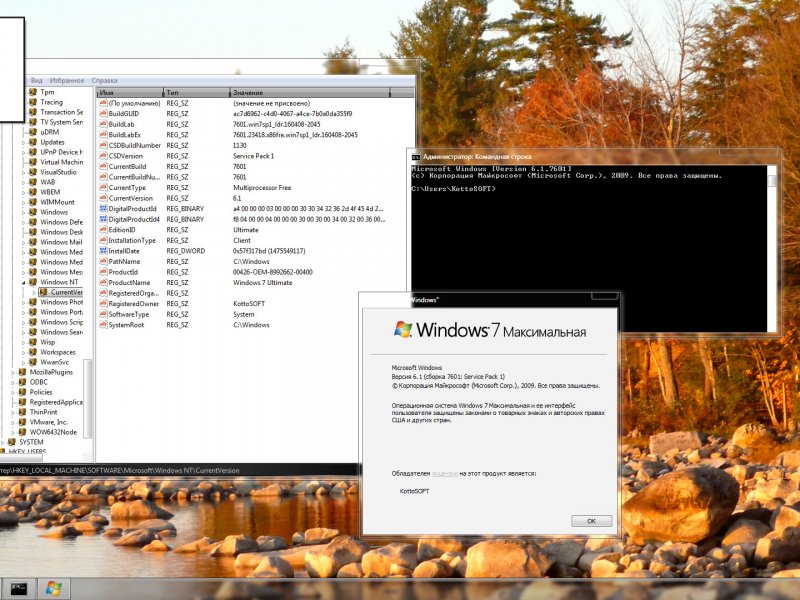Click the registry tree vertical scrollbar
Image resolution: width=800 pixels, height=600 pixels.
tap(87, 398)
